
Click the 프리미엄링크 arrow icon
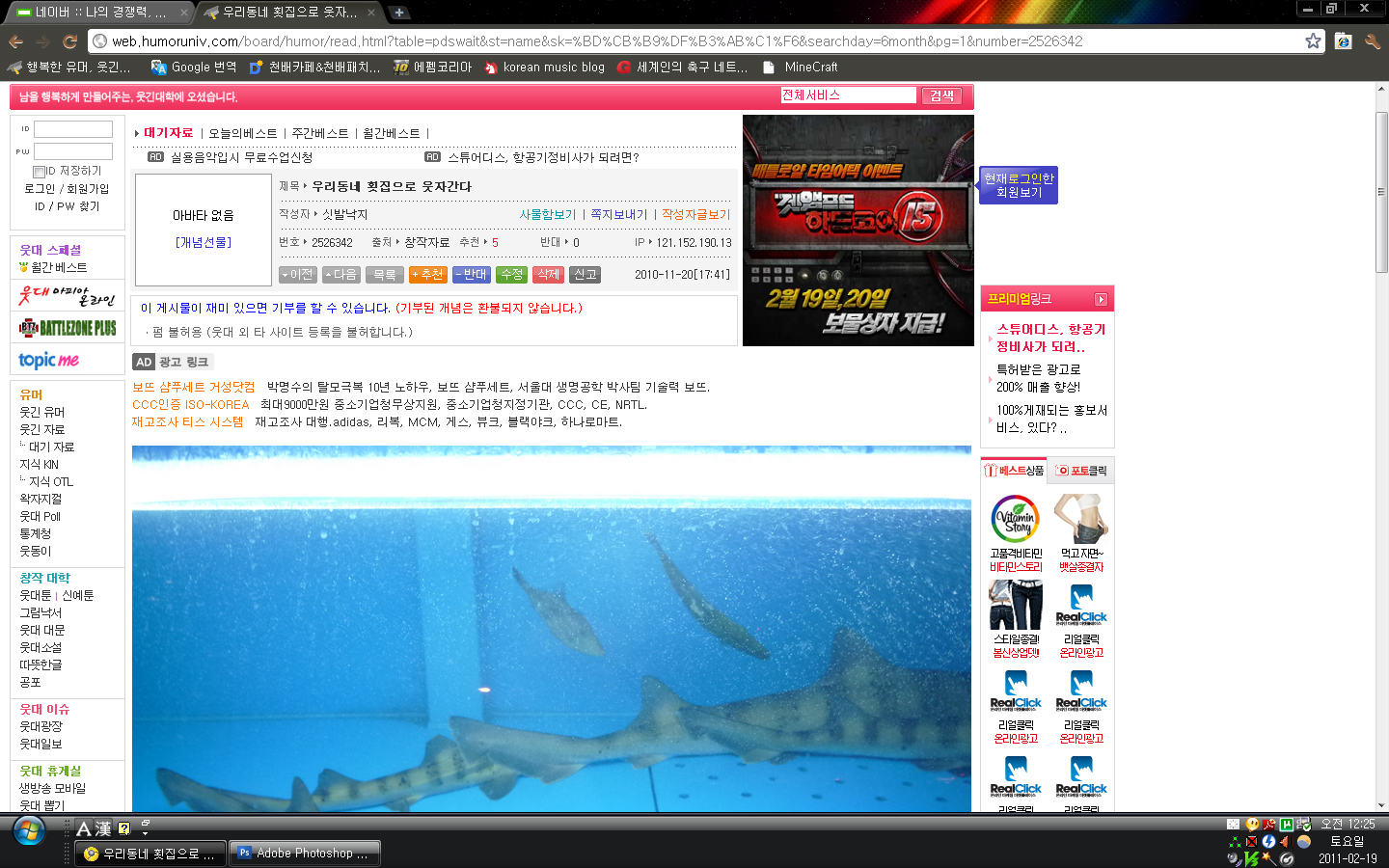coord(1101,300)
